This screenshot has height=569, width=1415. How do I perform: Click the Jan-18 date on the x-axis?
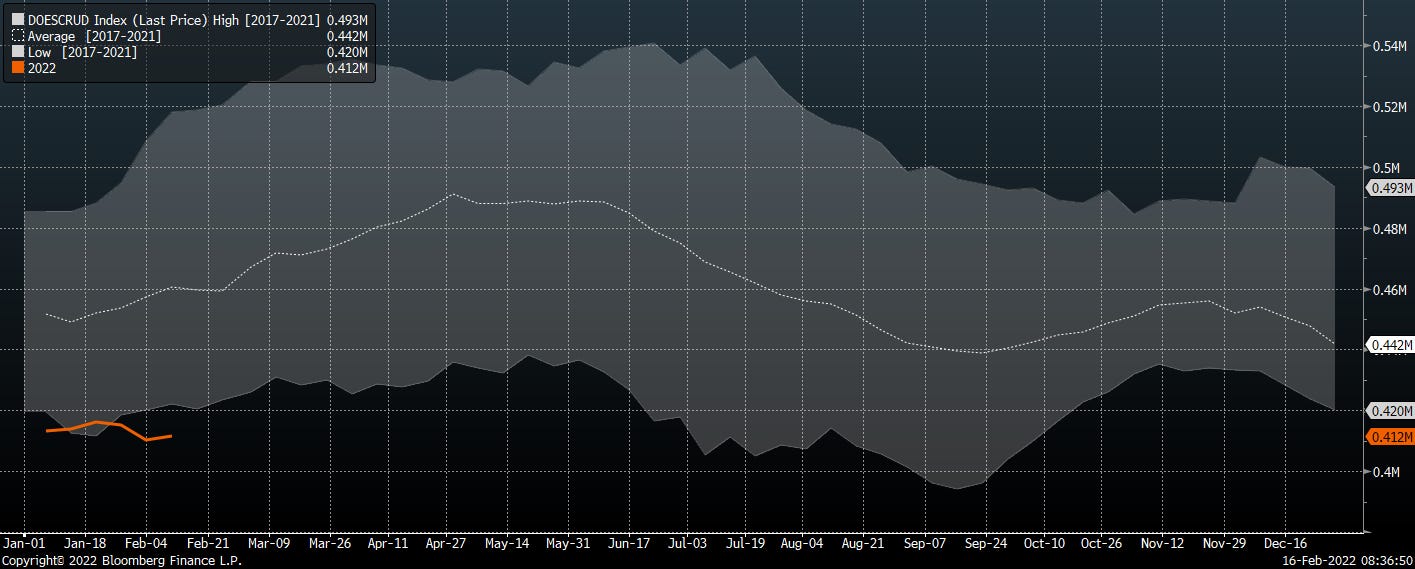pos(85,543)
